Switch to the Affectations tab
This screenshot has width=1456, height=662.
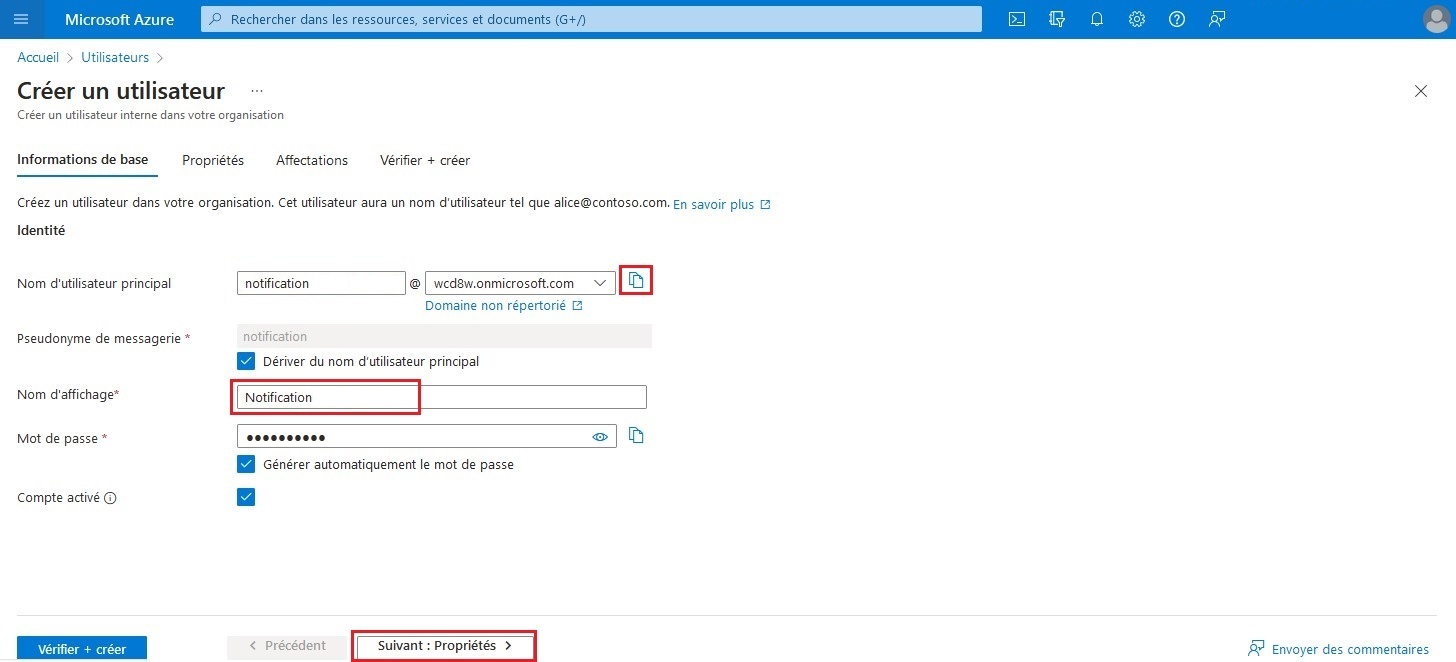[312, 160]
